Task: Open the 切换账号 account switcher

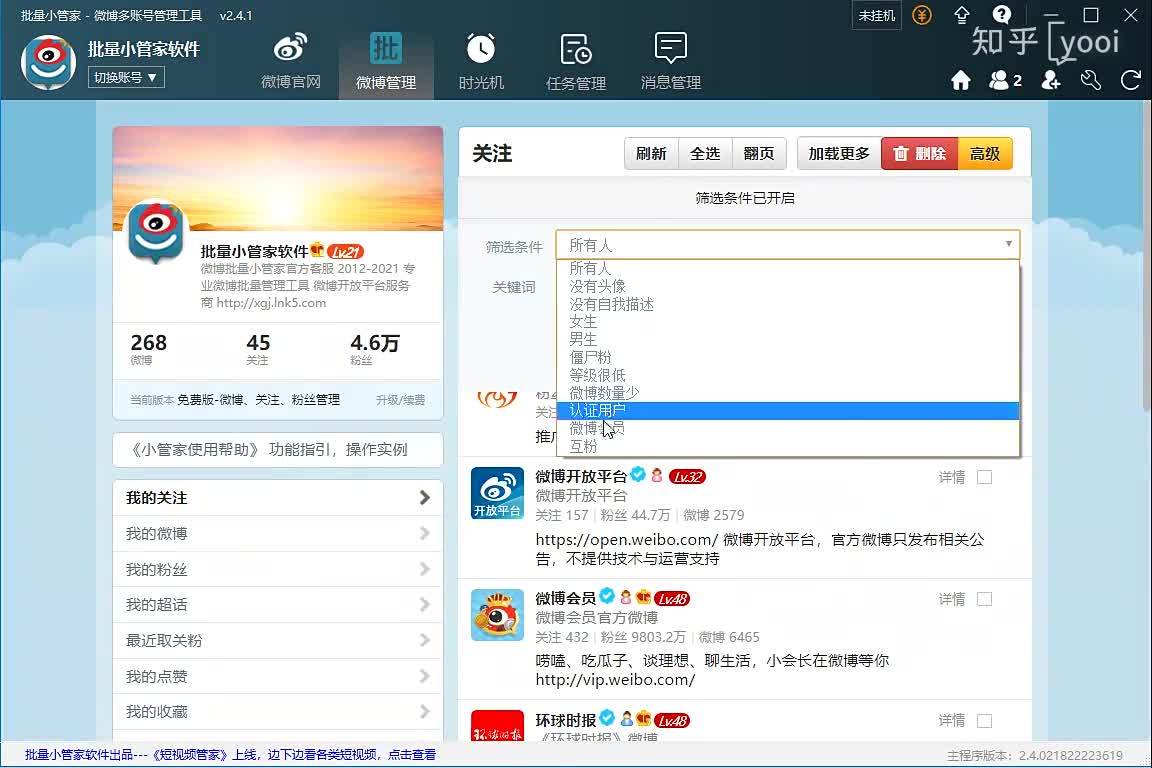Action: click(x=126, y=77)
